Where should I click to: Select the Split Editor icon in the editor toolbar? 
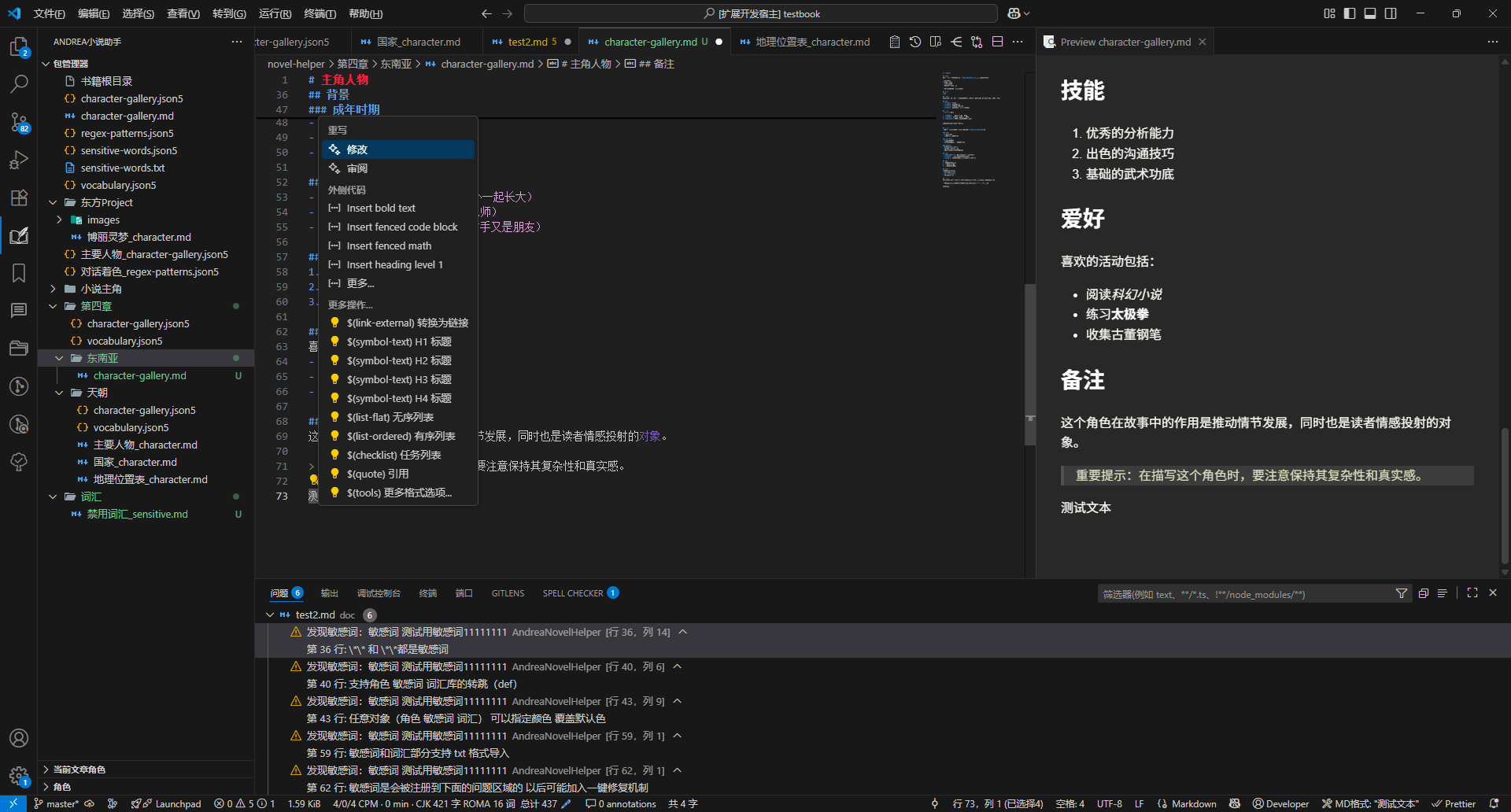[996, 42]
